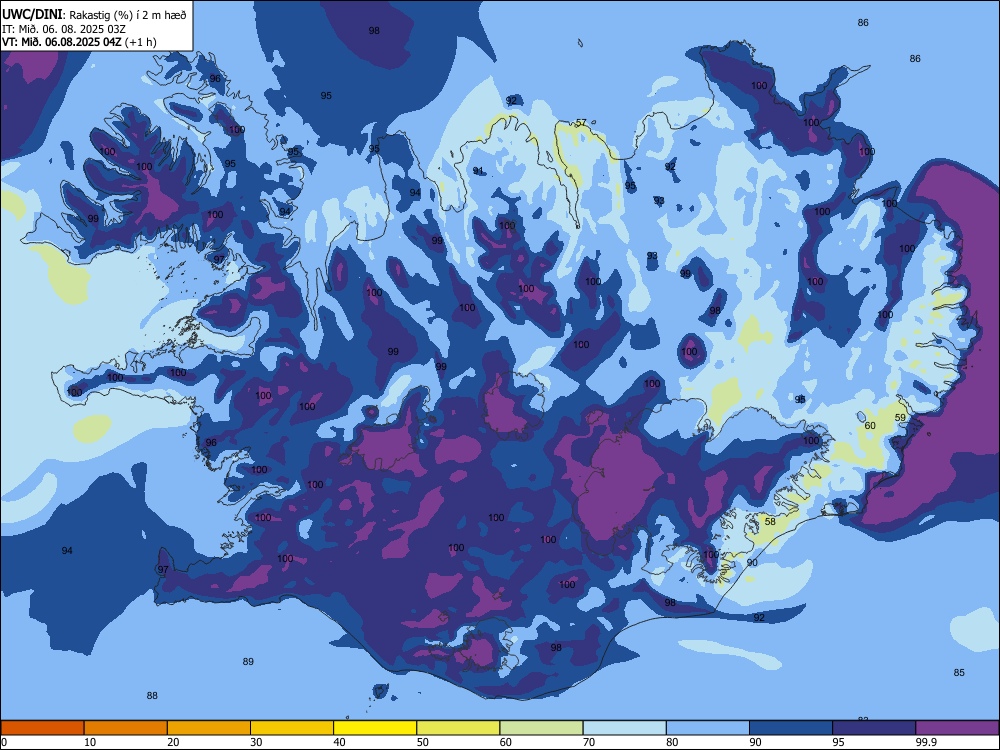Select the medium blue 80–90 legend swatch
The image size is (1000, 750).
[708, 728]
